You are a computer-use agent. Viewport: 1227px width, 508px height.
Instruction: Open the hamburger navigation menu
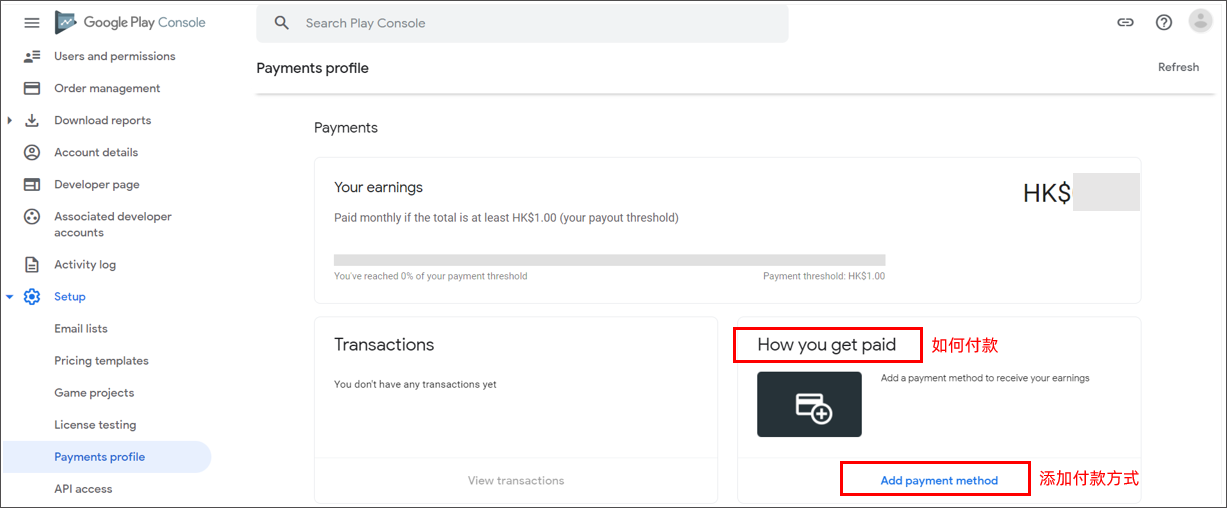tap(32, 22)
